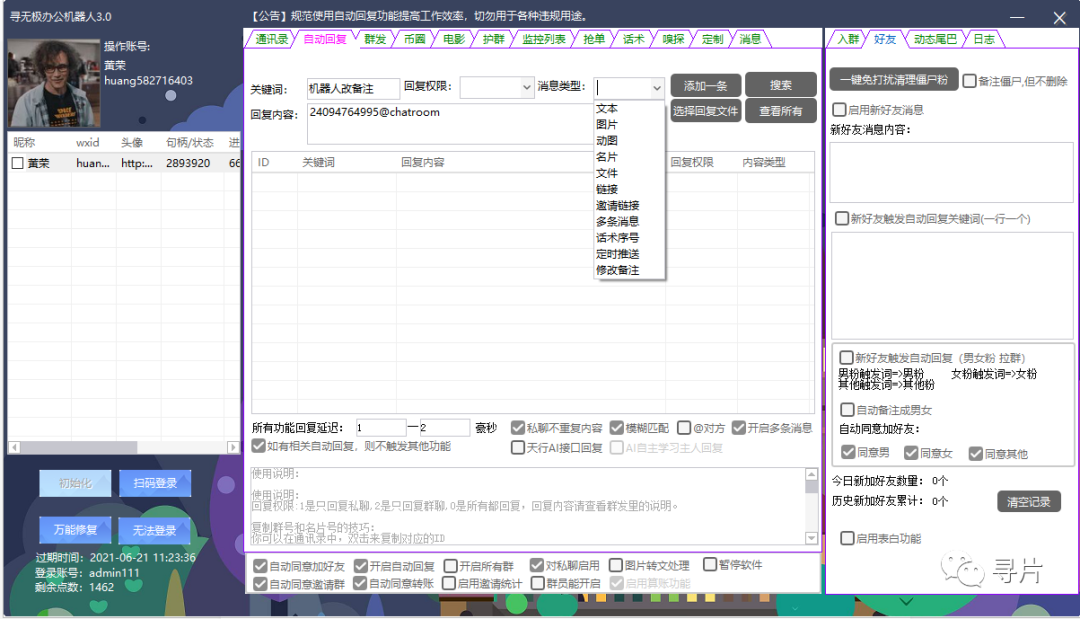Click the 清空记录 button
This screenshot has width=1080, height=619.
pyautogui.click(x=1028, y=502)
